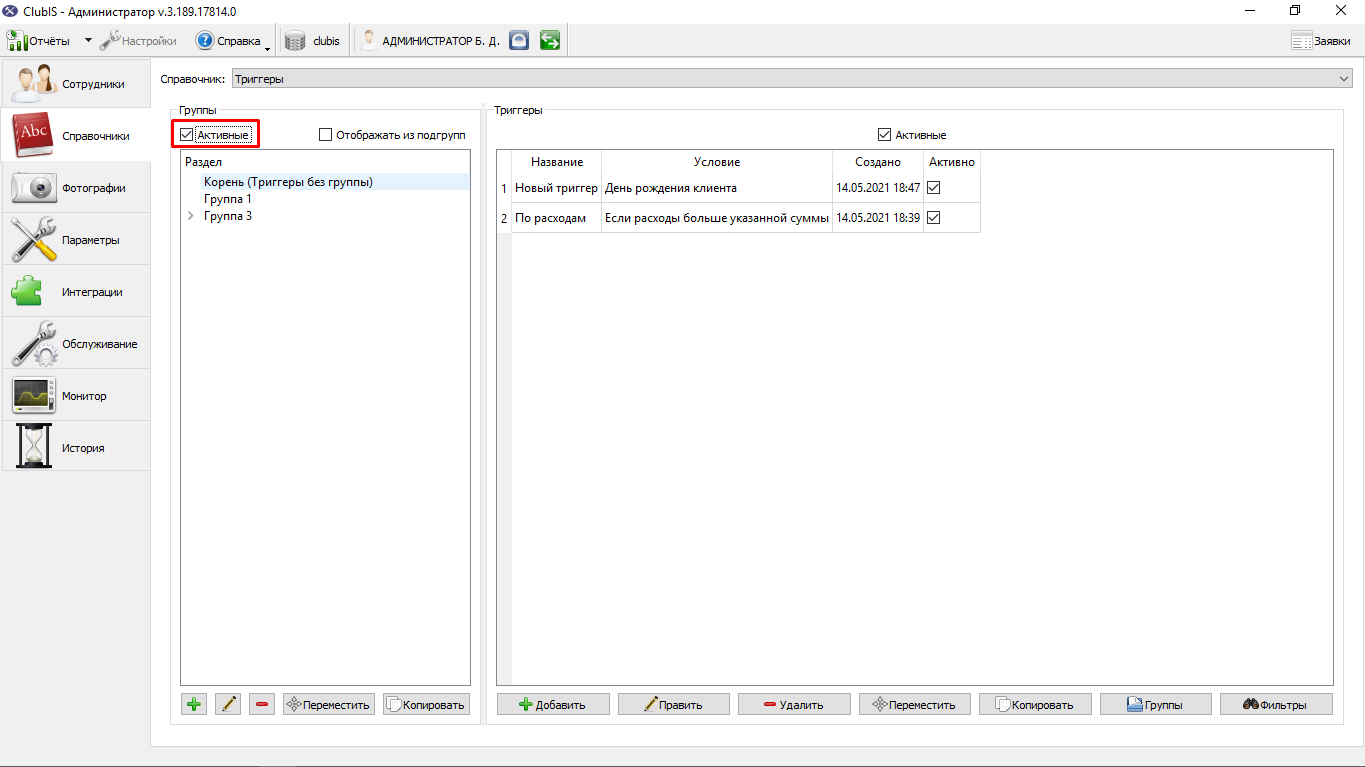Click the pencil edit-group icon
1365x767 pixels.
tap(228, 704)
